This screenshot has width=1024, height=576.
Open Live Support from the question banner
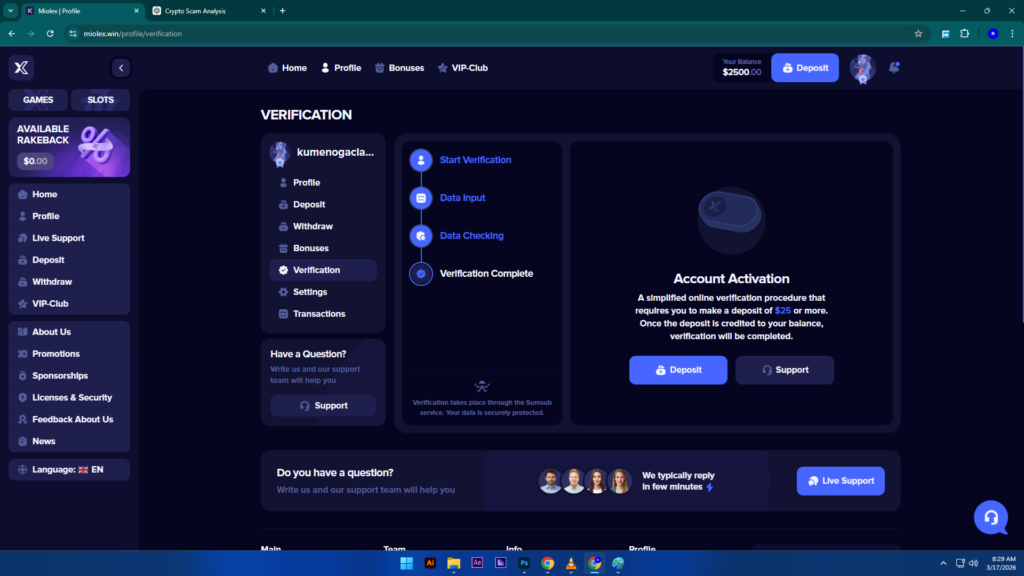840,481
